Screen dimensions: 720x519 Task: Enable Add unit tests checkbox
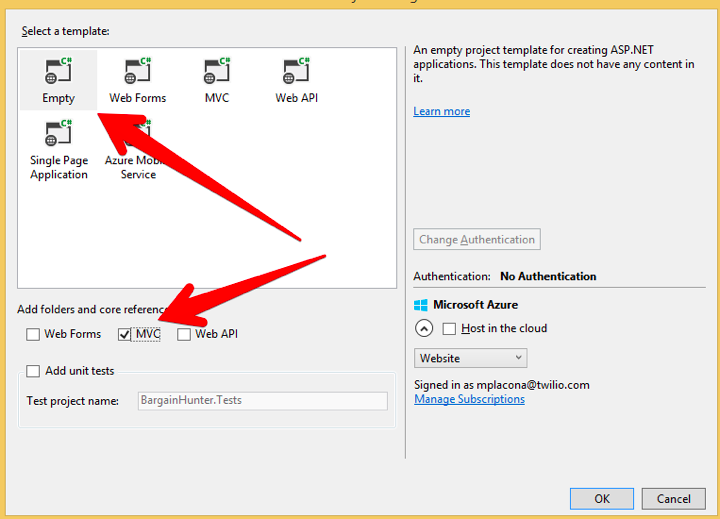tap(33, 371)
